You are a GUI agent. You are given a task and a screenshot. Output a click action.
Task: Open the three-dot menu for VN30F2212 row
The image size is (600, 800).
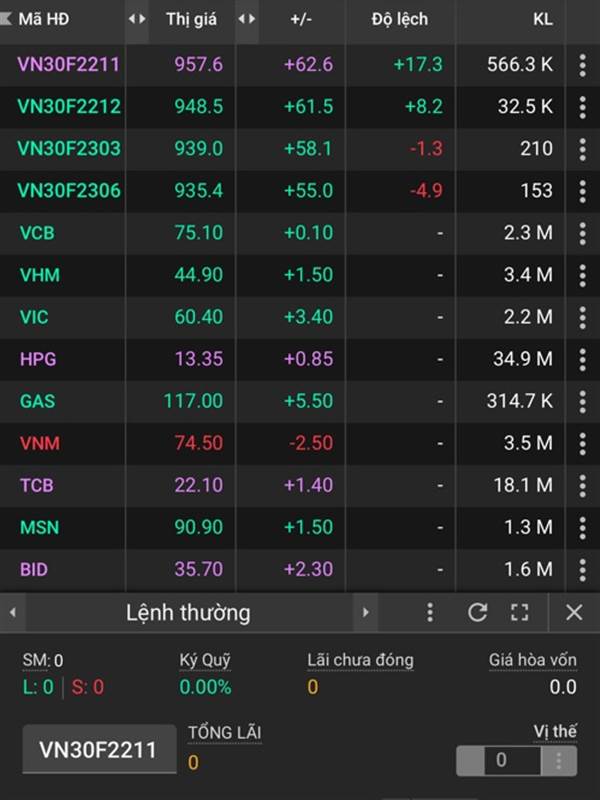583,107
